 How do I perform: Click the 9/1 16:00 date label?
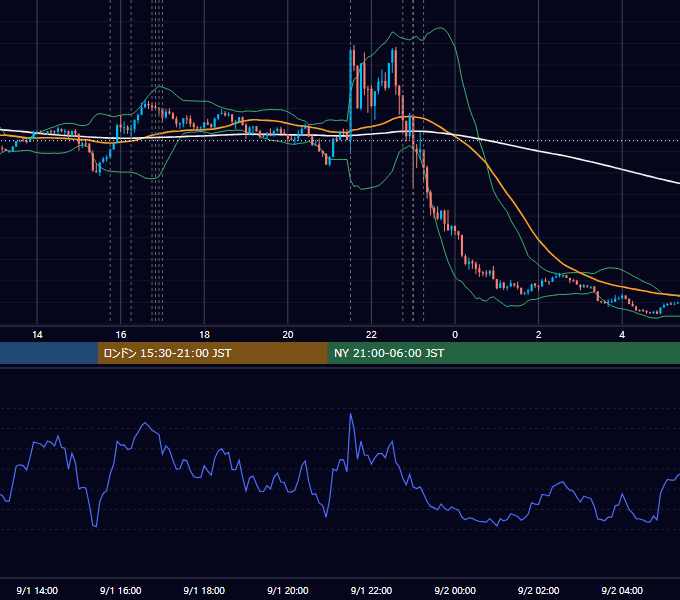(x=121, y=590)
